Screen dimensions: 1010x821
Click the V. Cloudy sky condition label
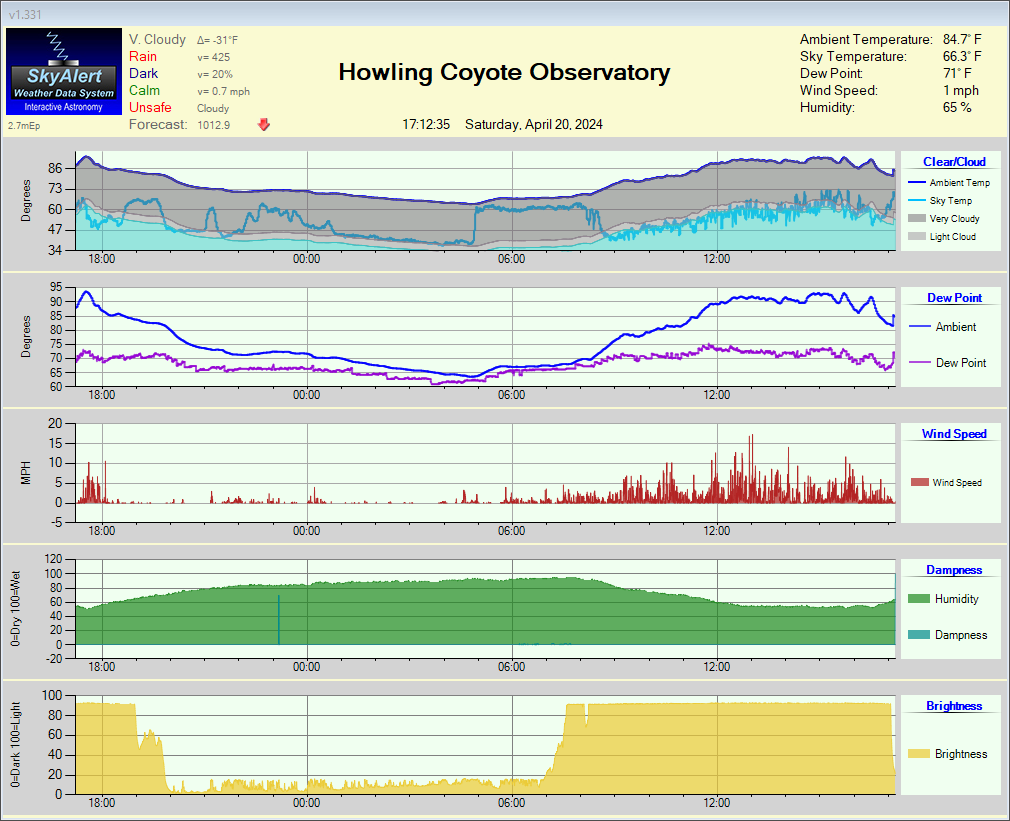pos(157,40)
